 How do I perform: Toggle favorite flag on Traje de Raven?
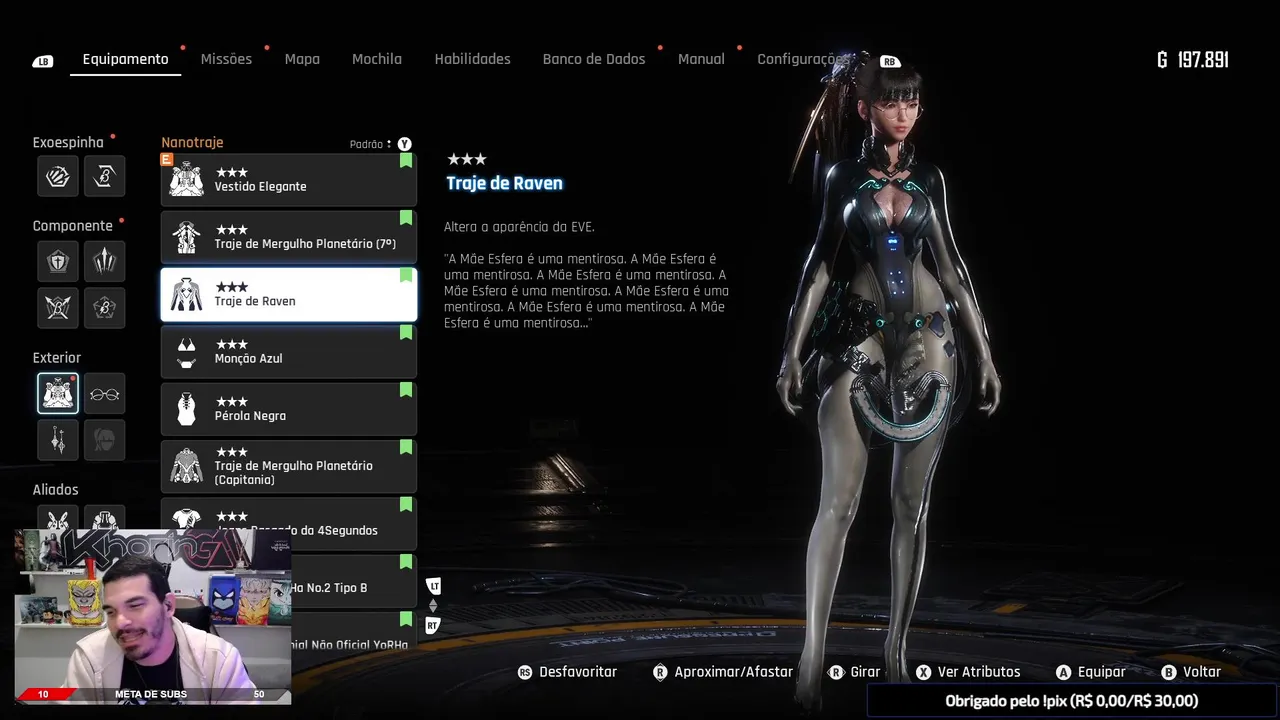click(x=406, y=275)
